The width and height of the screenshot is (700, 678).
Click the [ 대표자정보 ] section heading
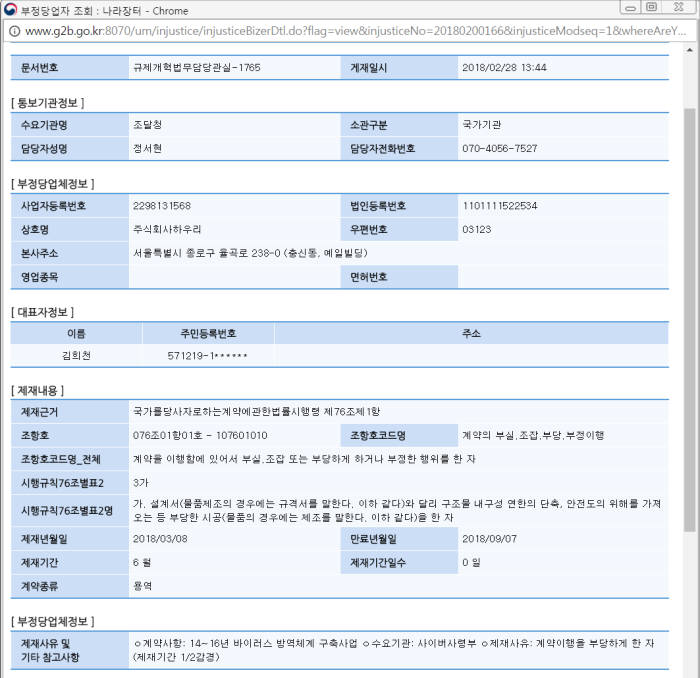click(x=42, y=312)
